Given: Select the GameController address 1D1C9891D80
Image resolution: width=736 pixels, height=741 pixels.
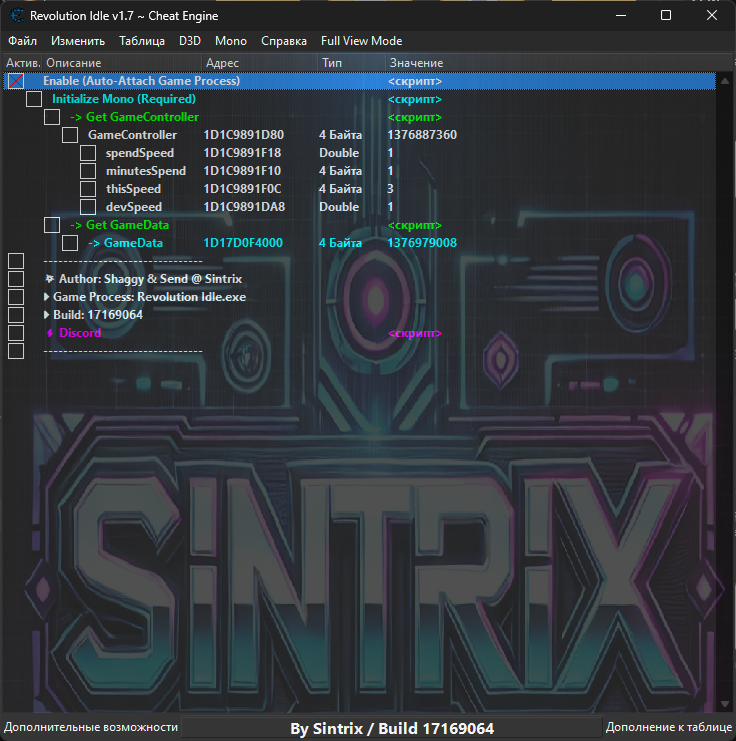Looking at the screenshot, I should coord(243,135).
